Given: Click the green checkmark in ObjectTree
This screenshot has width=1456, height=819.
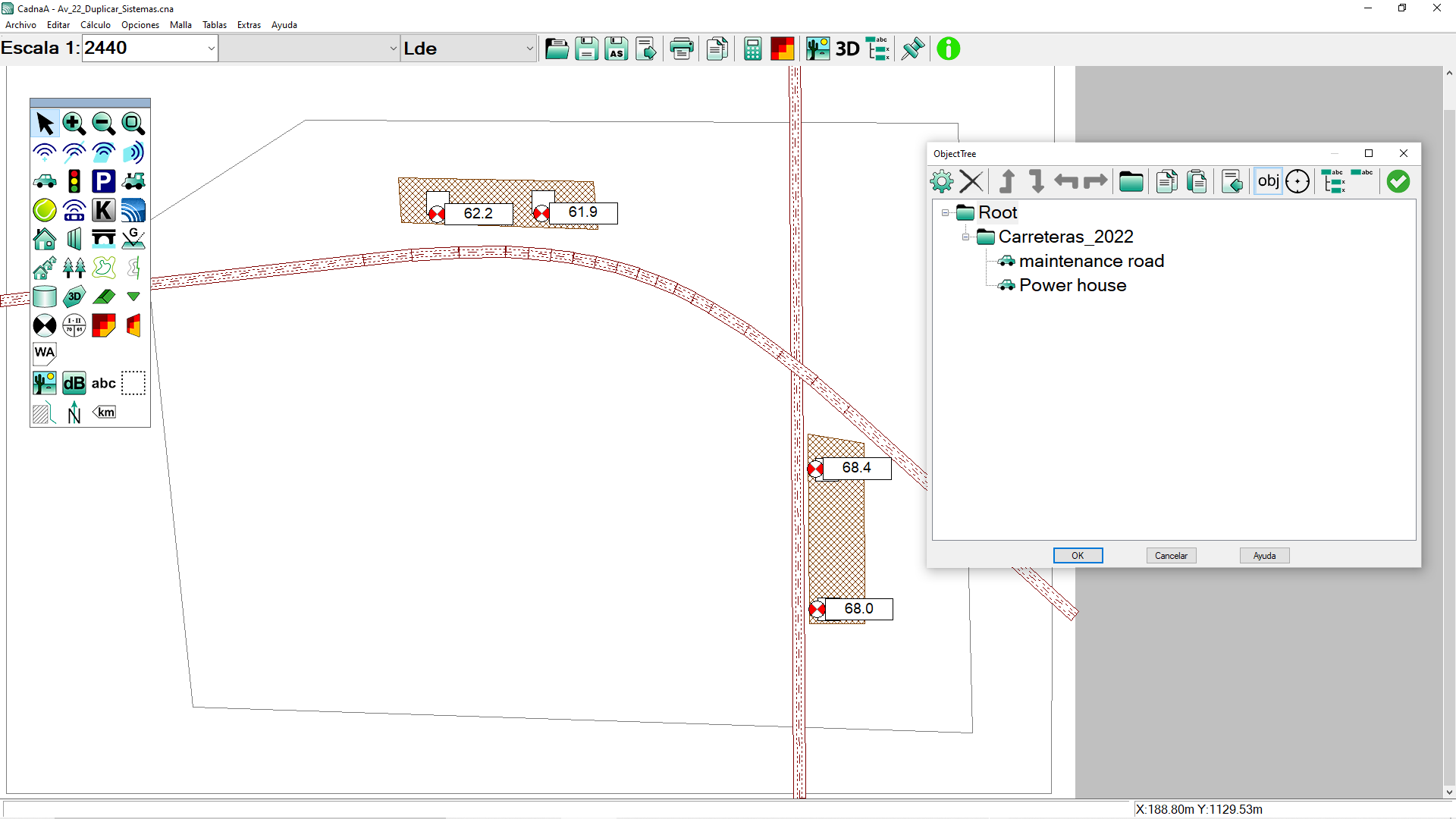Looking at the screenshot, I should point(1398,181).
